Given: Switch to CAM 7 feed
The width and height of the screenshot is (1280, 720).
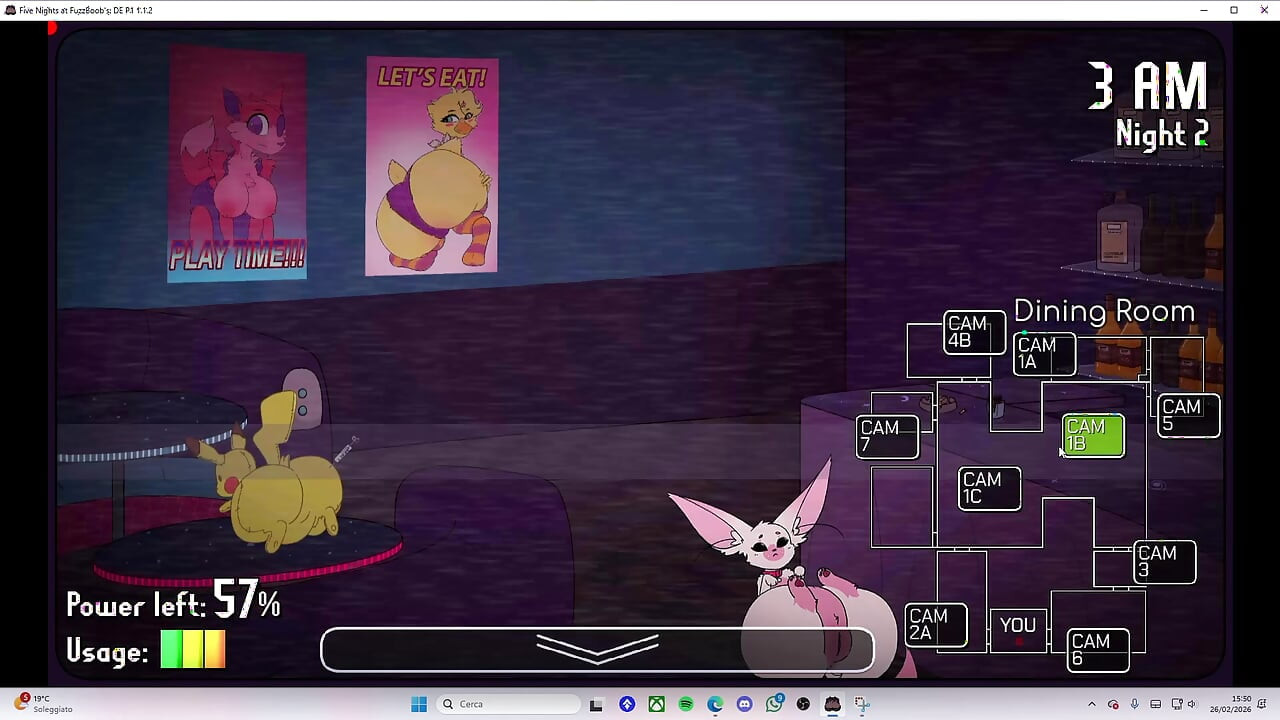Looking at the screenshot, I should tap(887, 436).
